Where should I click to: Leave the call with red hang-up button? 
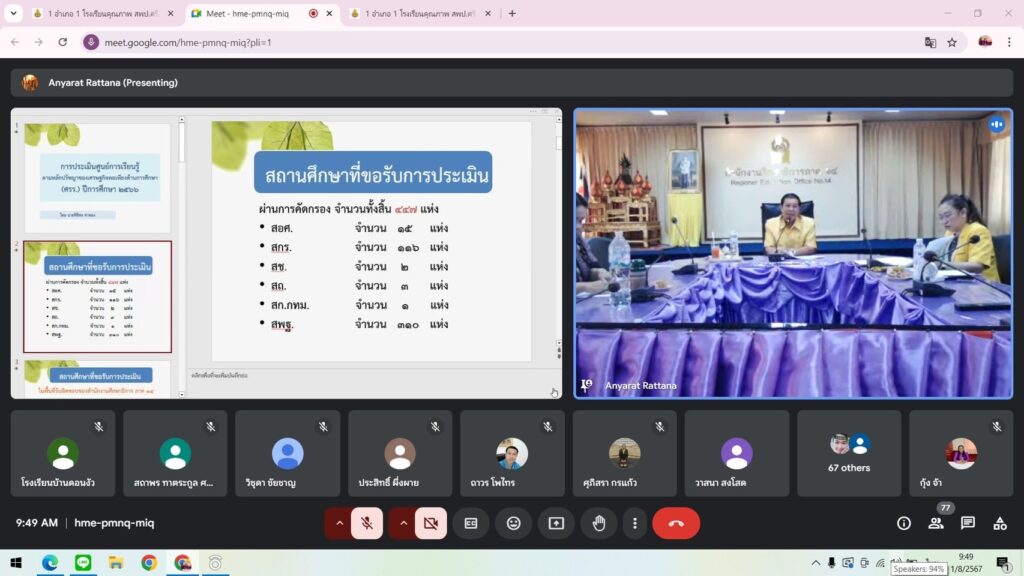point(676,523)
